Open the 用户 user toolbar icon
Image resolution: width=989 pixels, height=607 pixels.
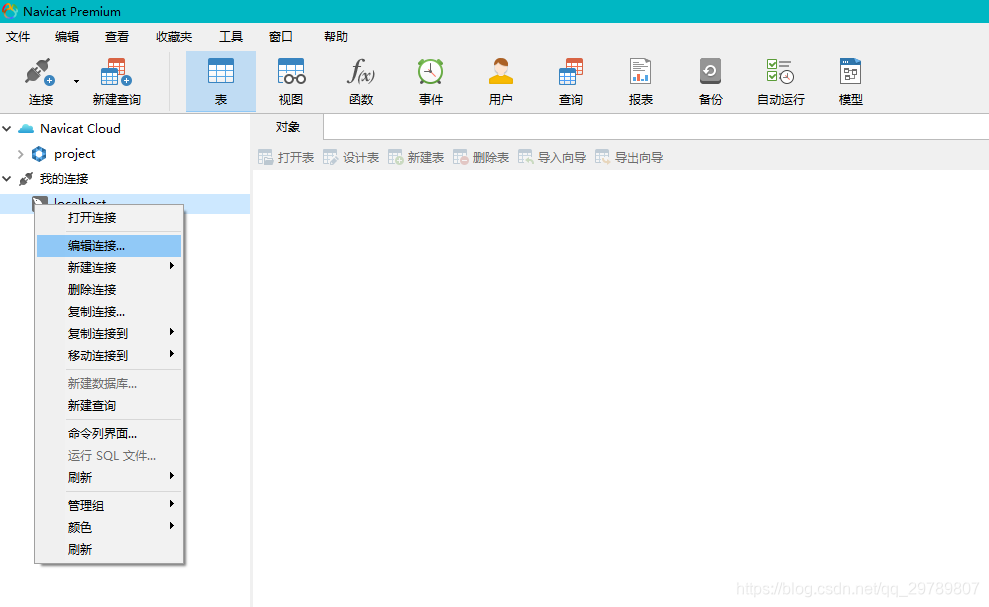(x=501, y=71)
